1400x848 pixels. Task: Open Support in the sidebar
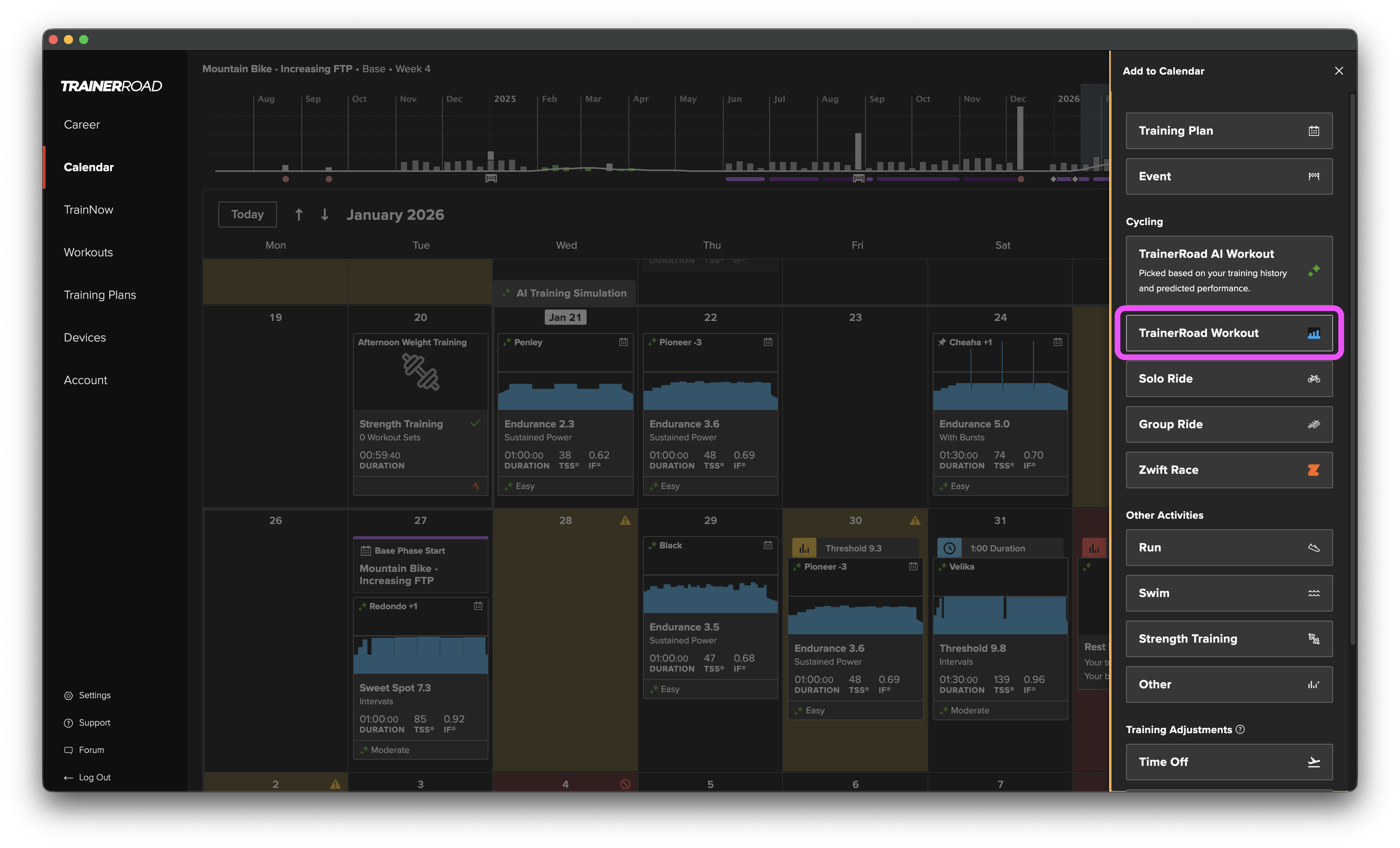pos(87,723)
